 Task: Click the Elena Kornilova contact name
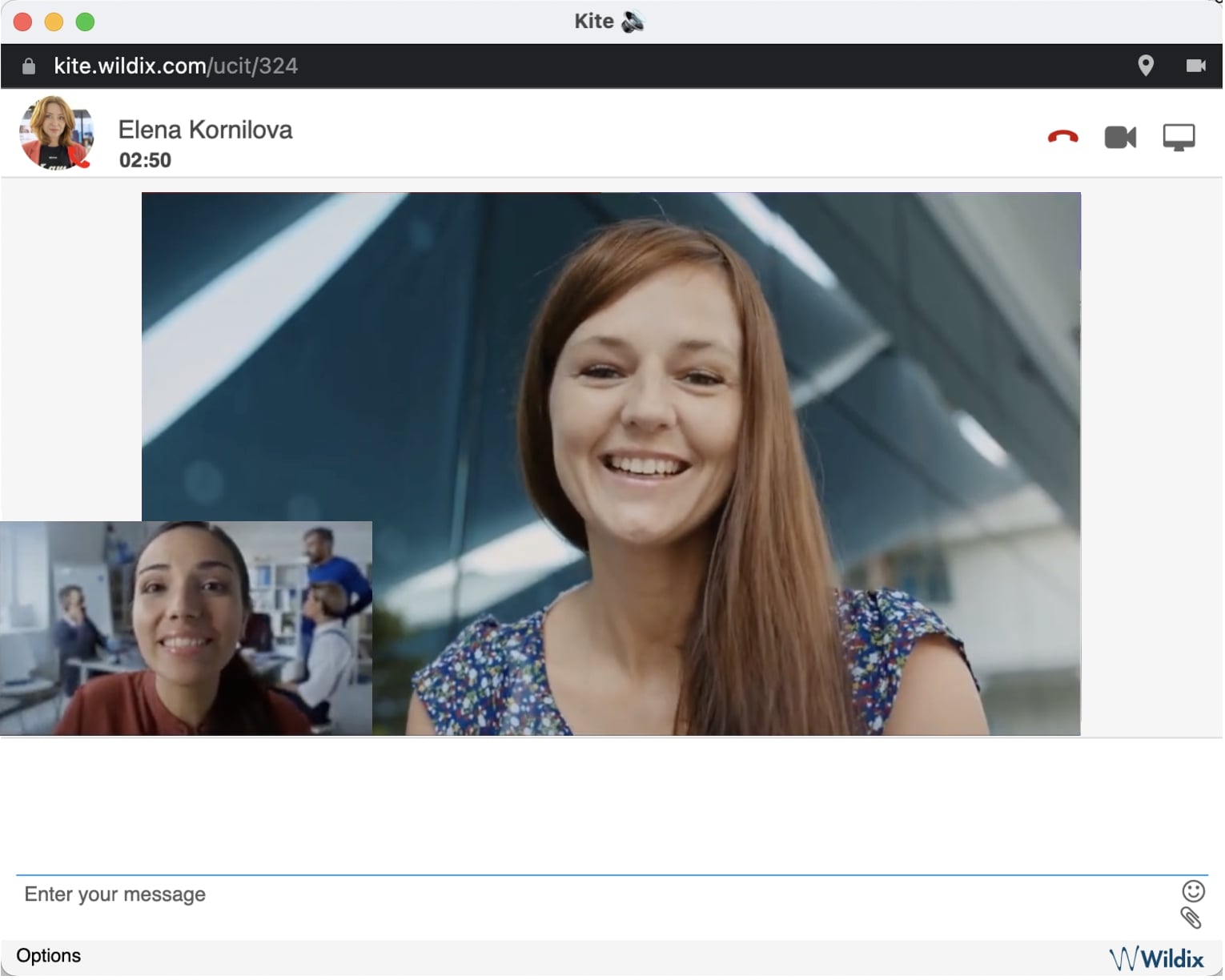(x=205, y=130)
